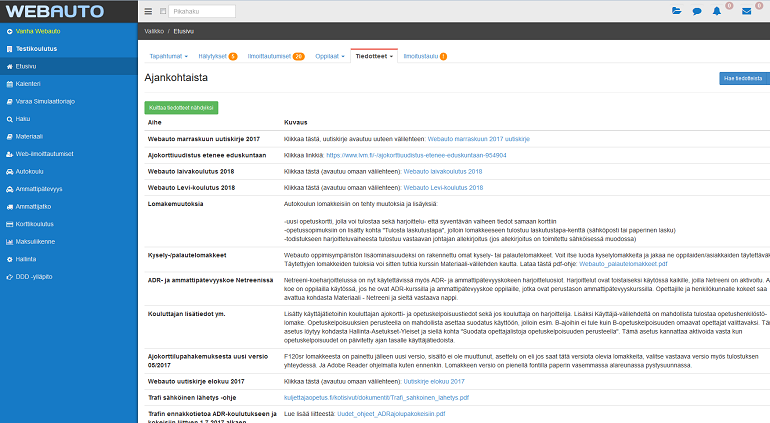Tick the checkbox beside Pikahaku search
The image size is (770, 423).
click(x=162, y=11)
